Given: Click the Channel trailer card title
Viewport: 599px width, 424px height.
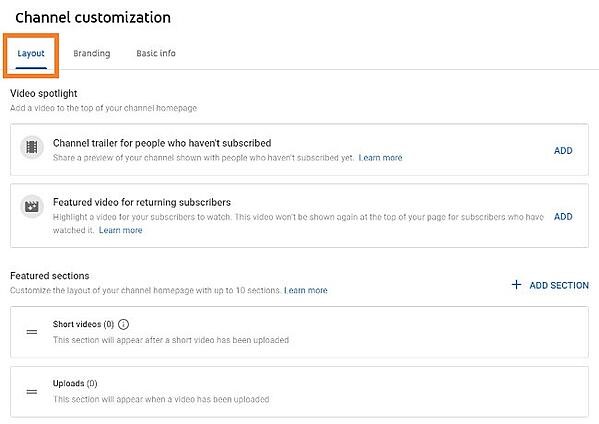Looking at the screenshot, I should pos(162,143).
